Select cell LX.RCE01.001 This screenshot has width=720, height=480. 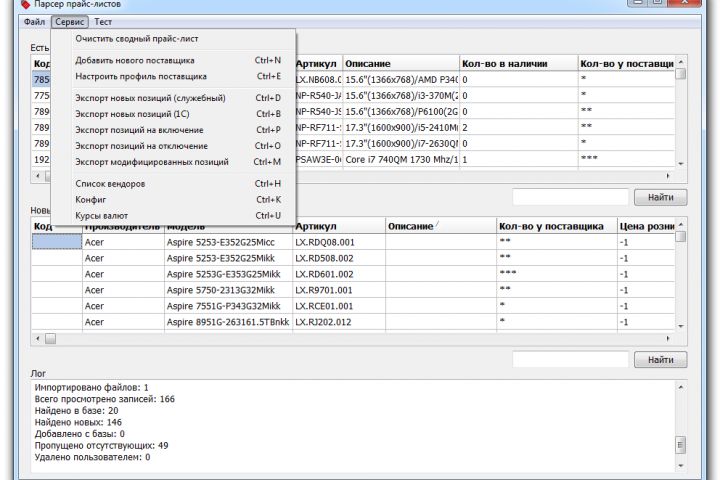coord(338,306)
